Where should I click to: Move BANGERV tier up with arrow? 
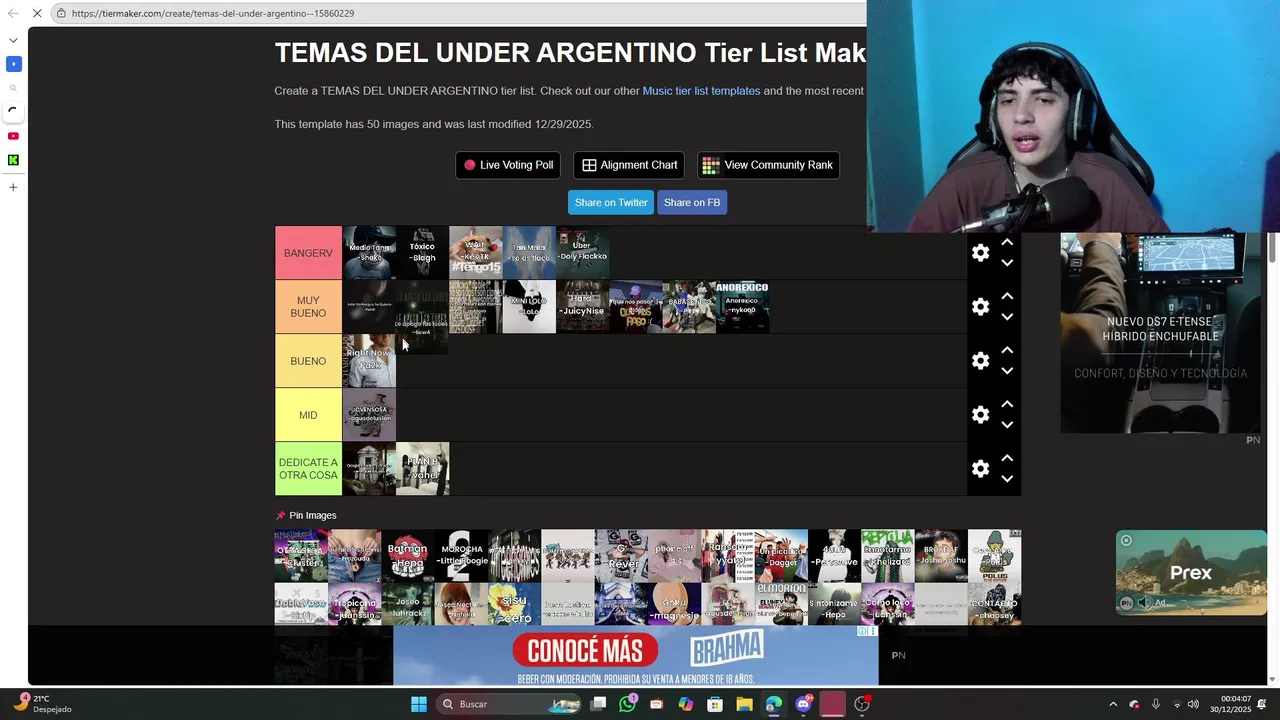pyautogui.click(x=1007, y=243)
